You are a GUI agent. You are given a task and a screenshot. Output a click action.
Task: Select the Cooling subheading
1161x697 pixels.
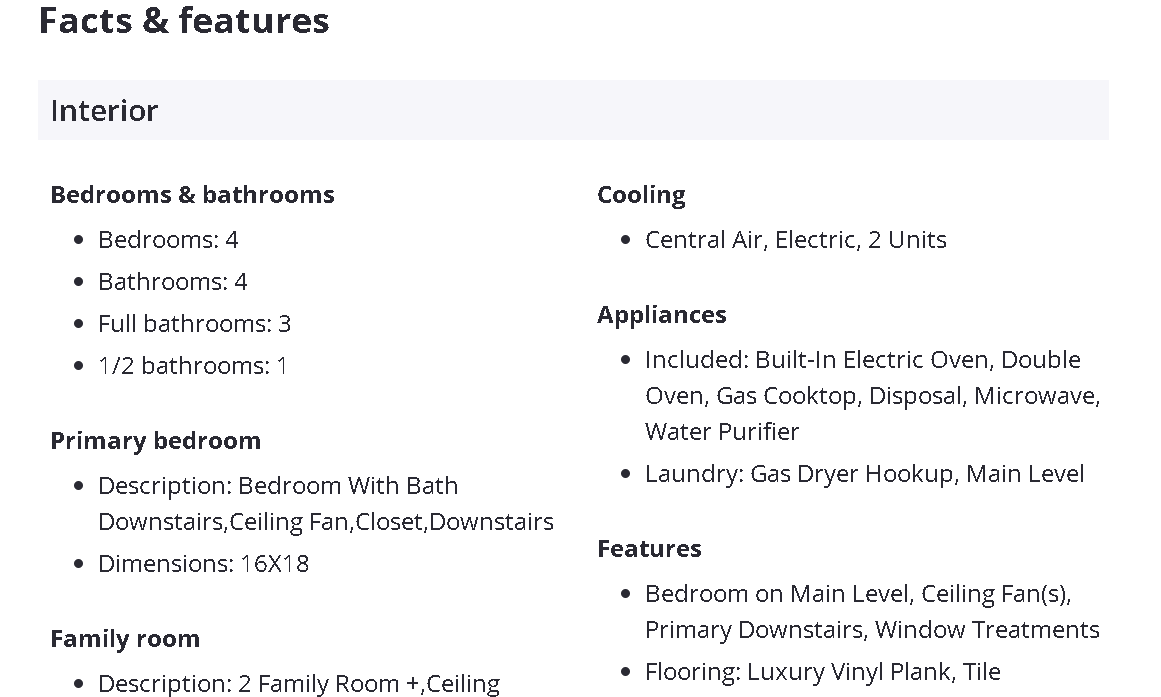(641, 194)
